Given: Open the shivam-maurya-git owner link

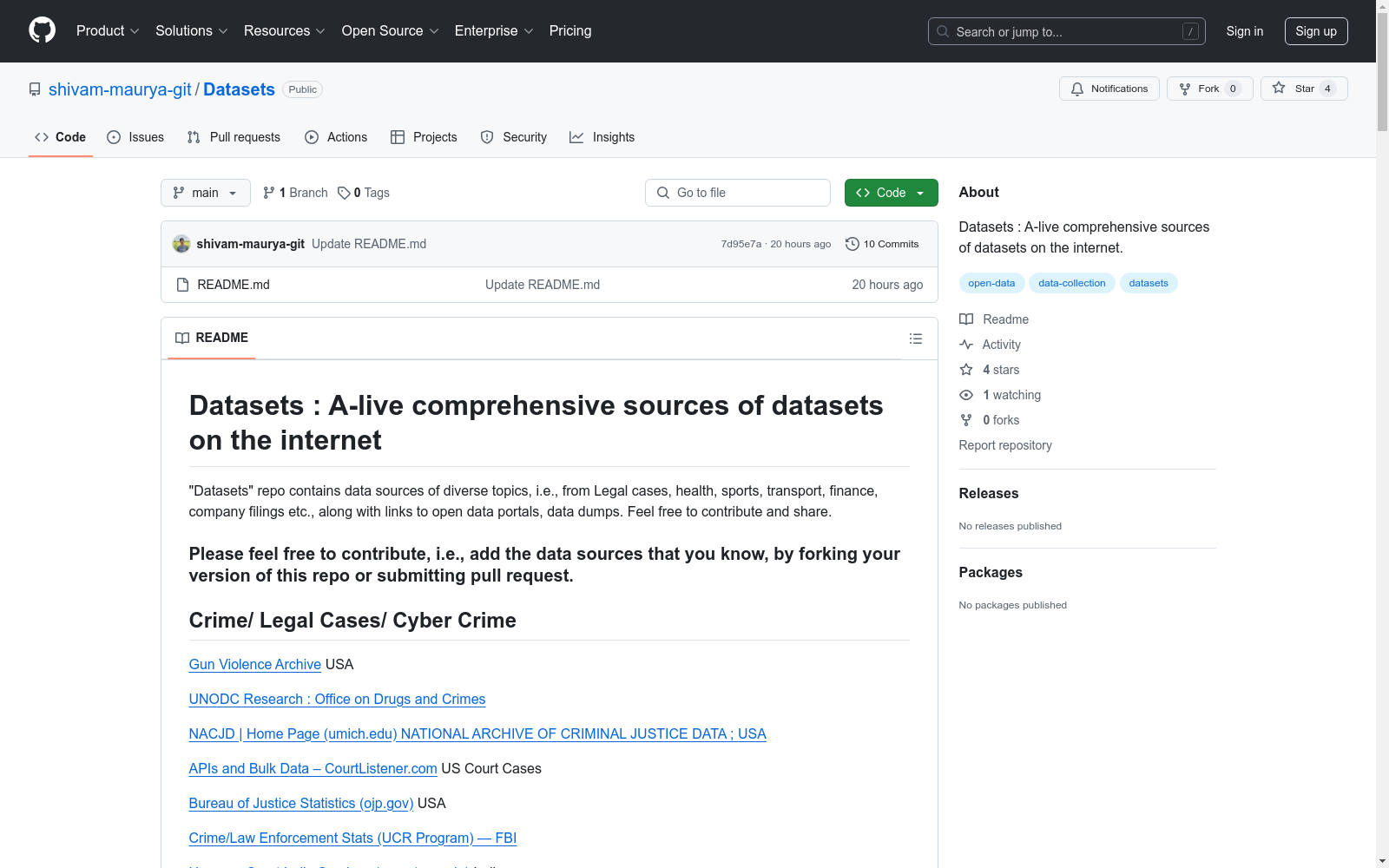Looking at the screenshot, I should click(x=120, y=89).
